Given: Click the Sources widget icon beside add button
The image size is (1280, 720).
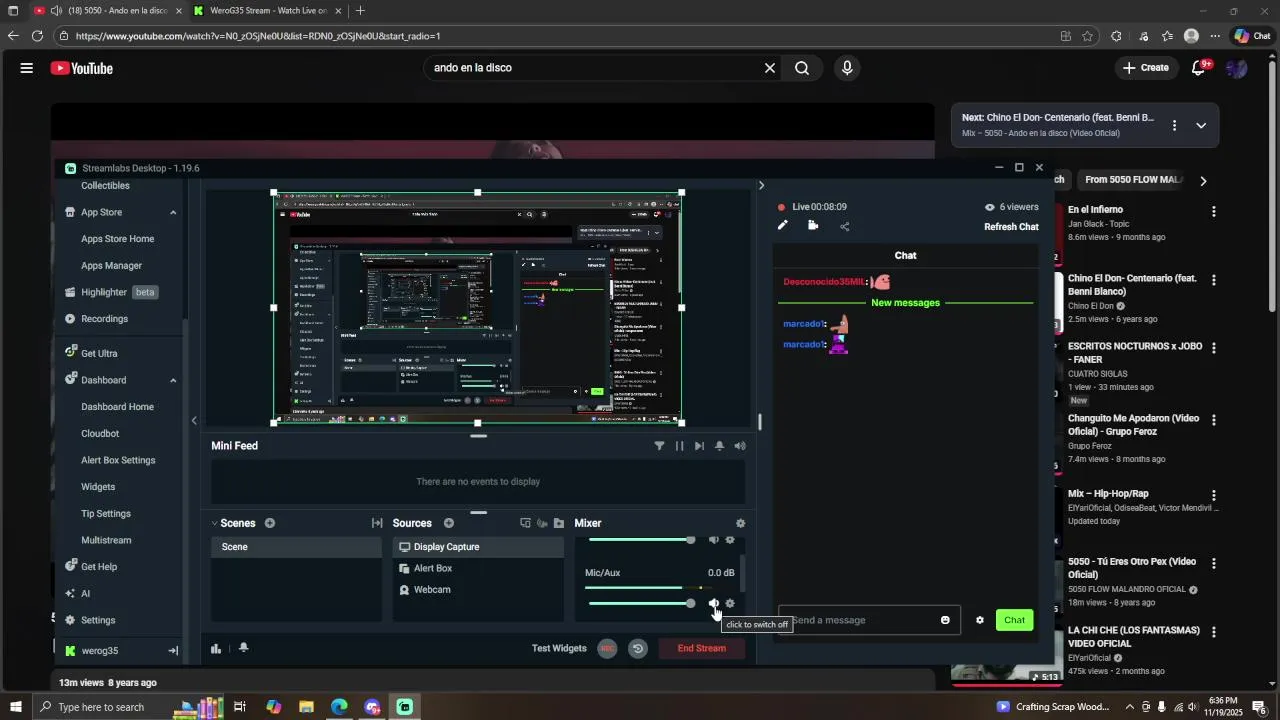Looking at the screenshot, I should (525, 523).
